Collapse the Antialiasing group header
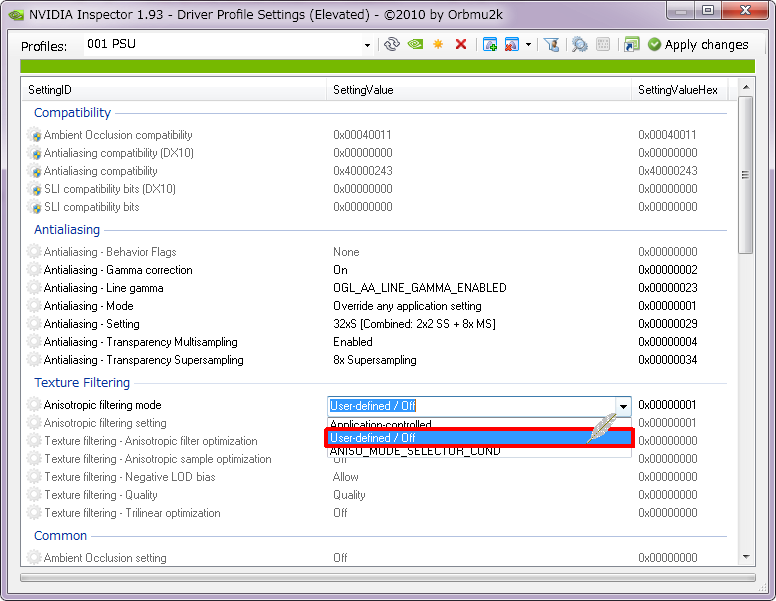 (67, 230)
